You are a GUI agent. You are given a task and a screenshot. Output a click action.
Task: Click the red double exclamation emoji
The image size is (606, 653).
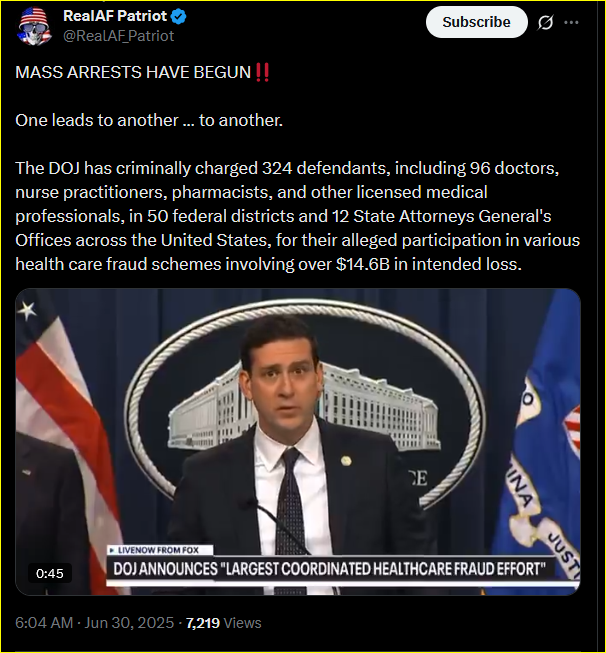pos(262,72)
